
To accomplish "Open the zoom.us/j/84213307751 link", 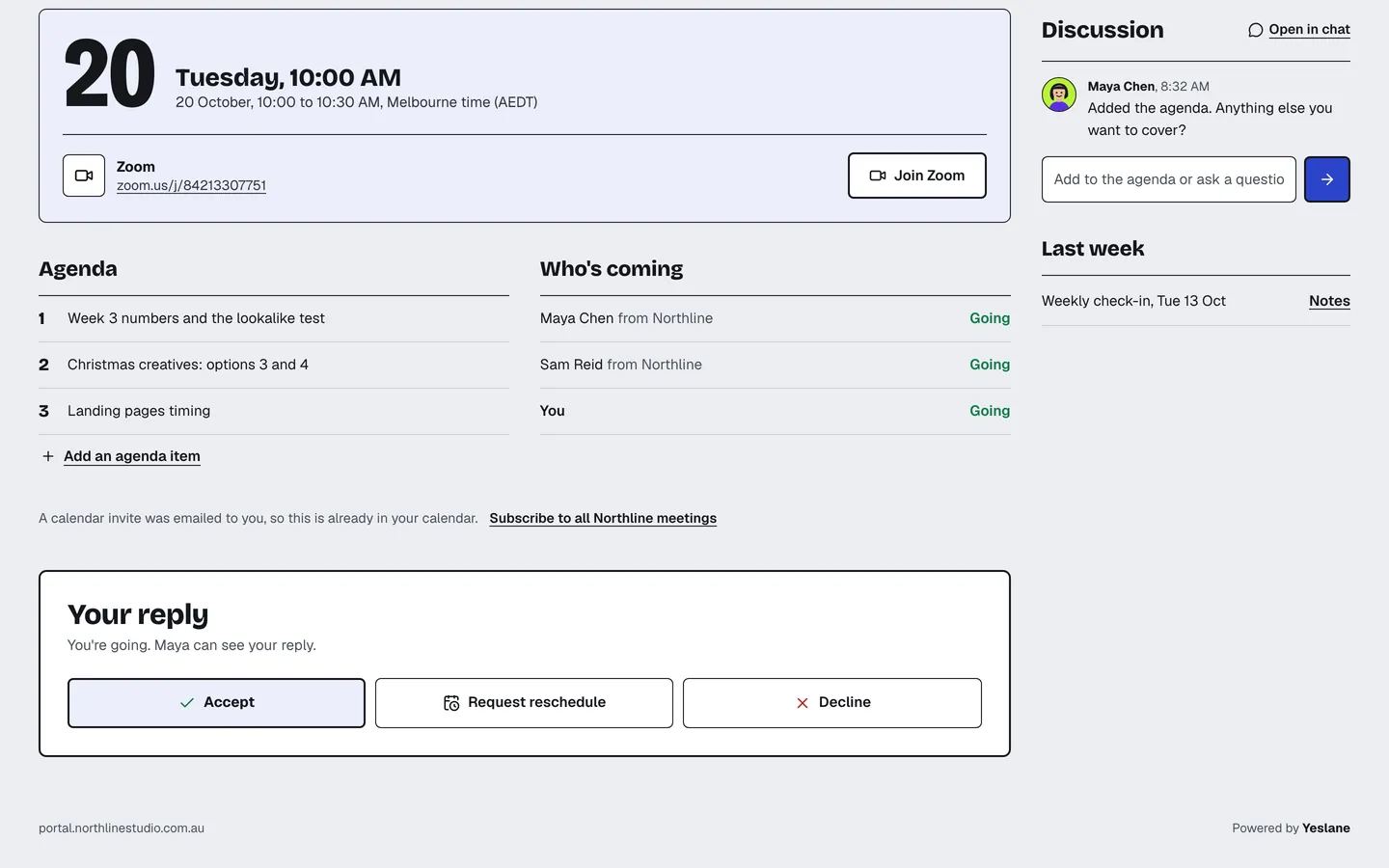I will [x=191, y=185].
